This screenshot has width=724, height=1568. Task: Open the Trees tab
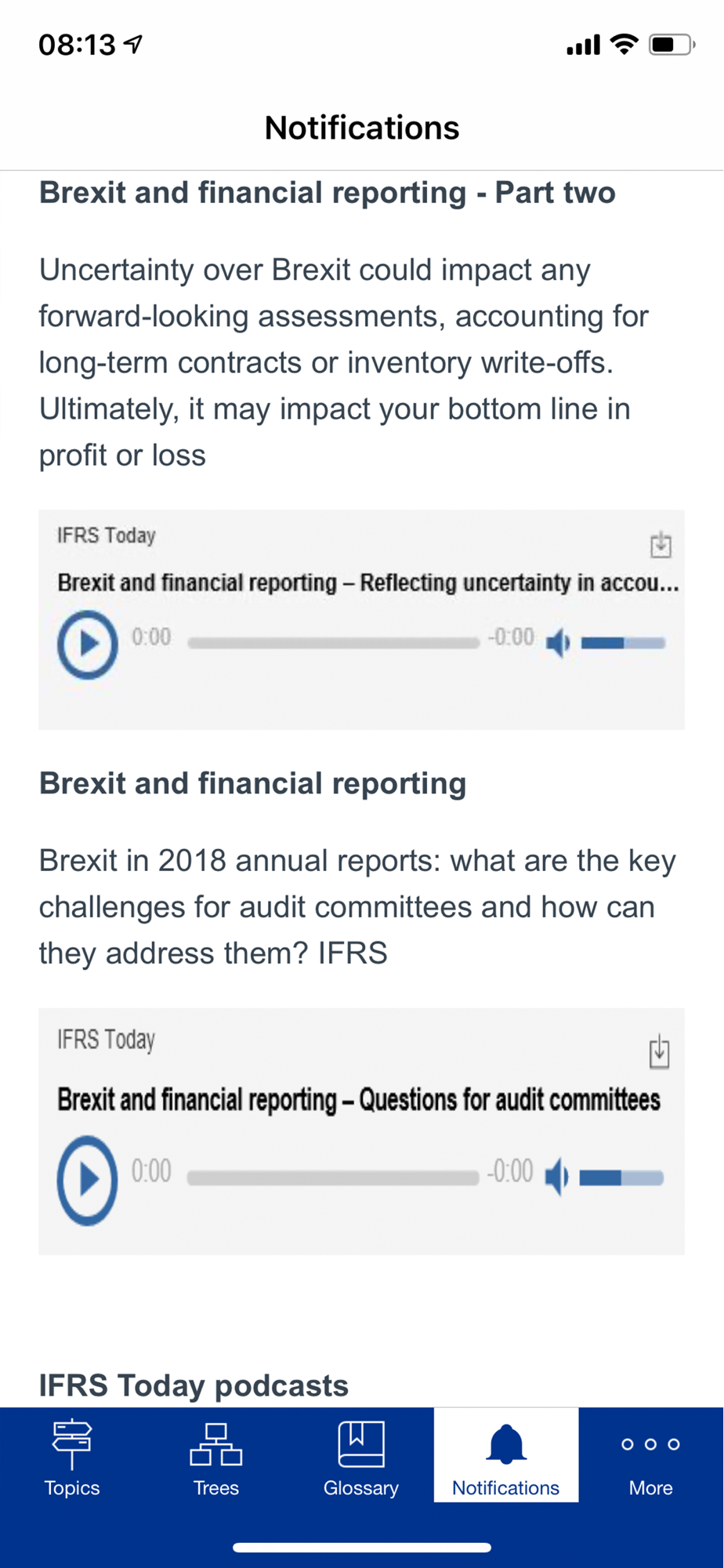216,1455
